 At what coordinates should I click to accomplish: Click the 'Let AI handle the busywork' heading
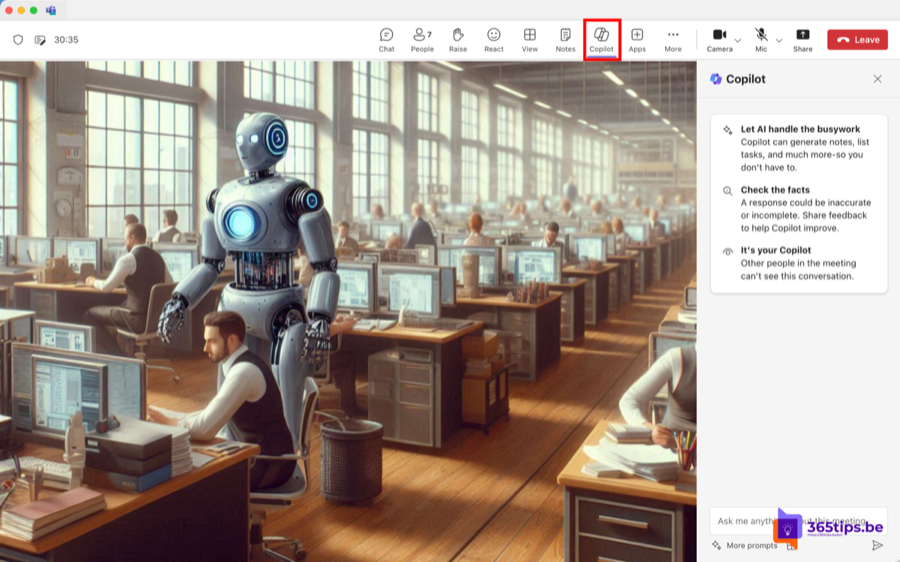point(800,129)
